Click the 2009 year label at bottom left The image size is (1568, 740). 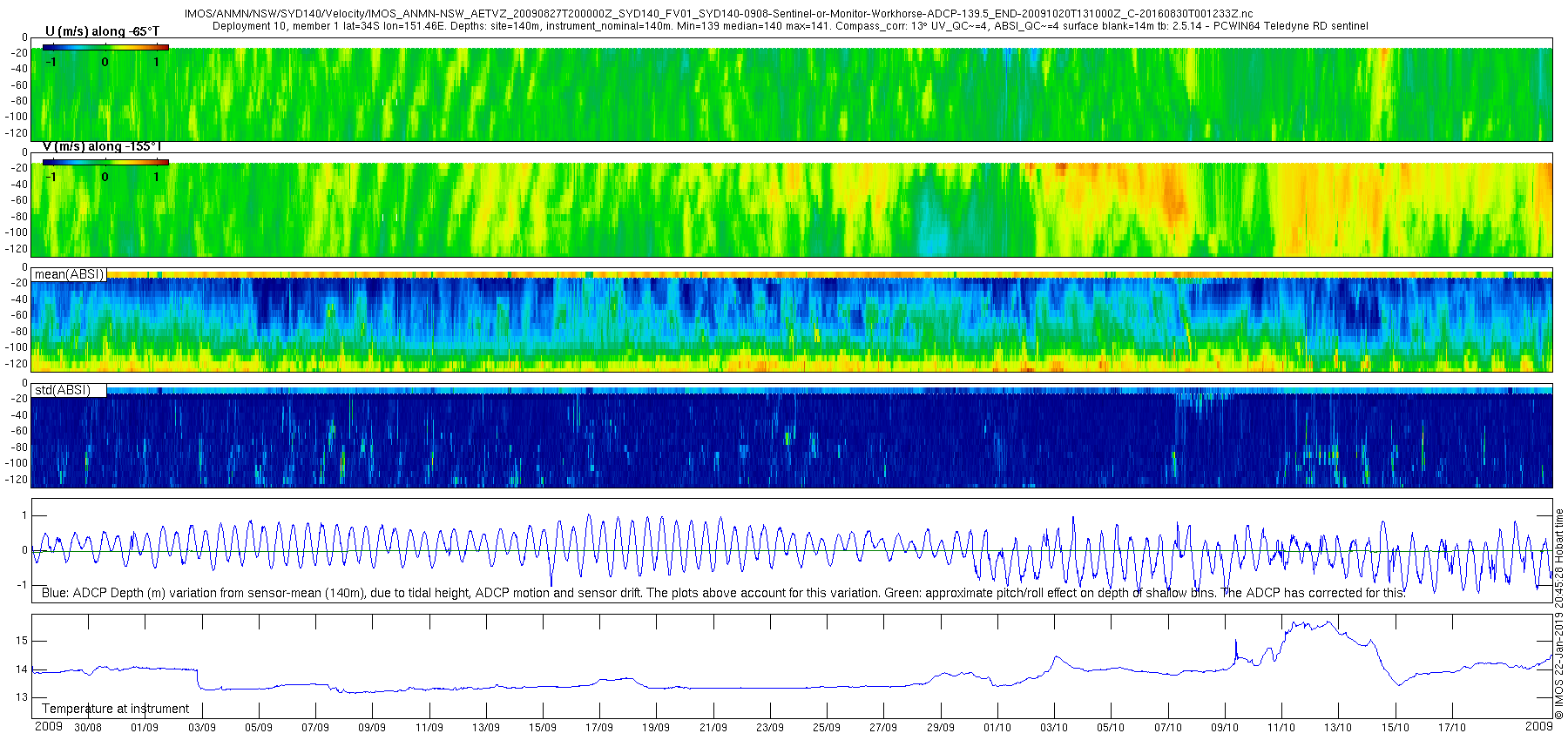49,726
